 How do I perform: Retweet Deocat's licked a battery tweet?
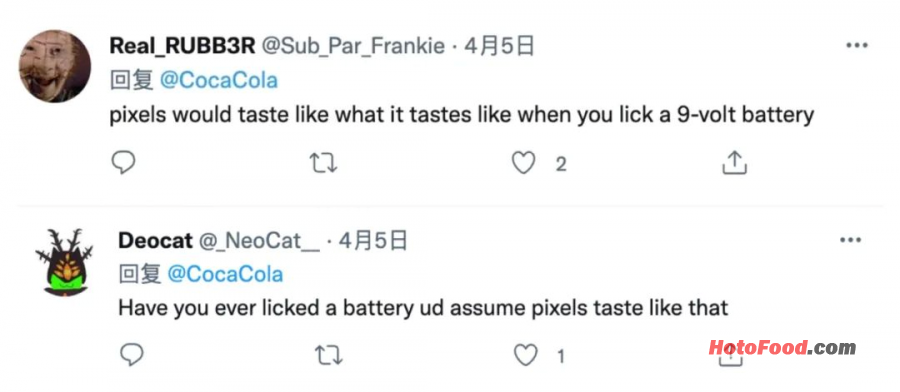click(329, 356)
